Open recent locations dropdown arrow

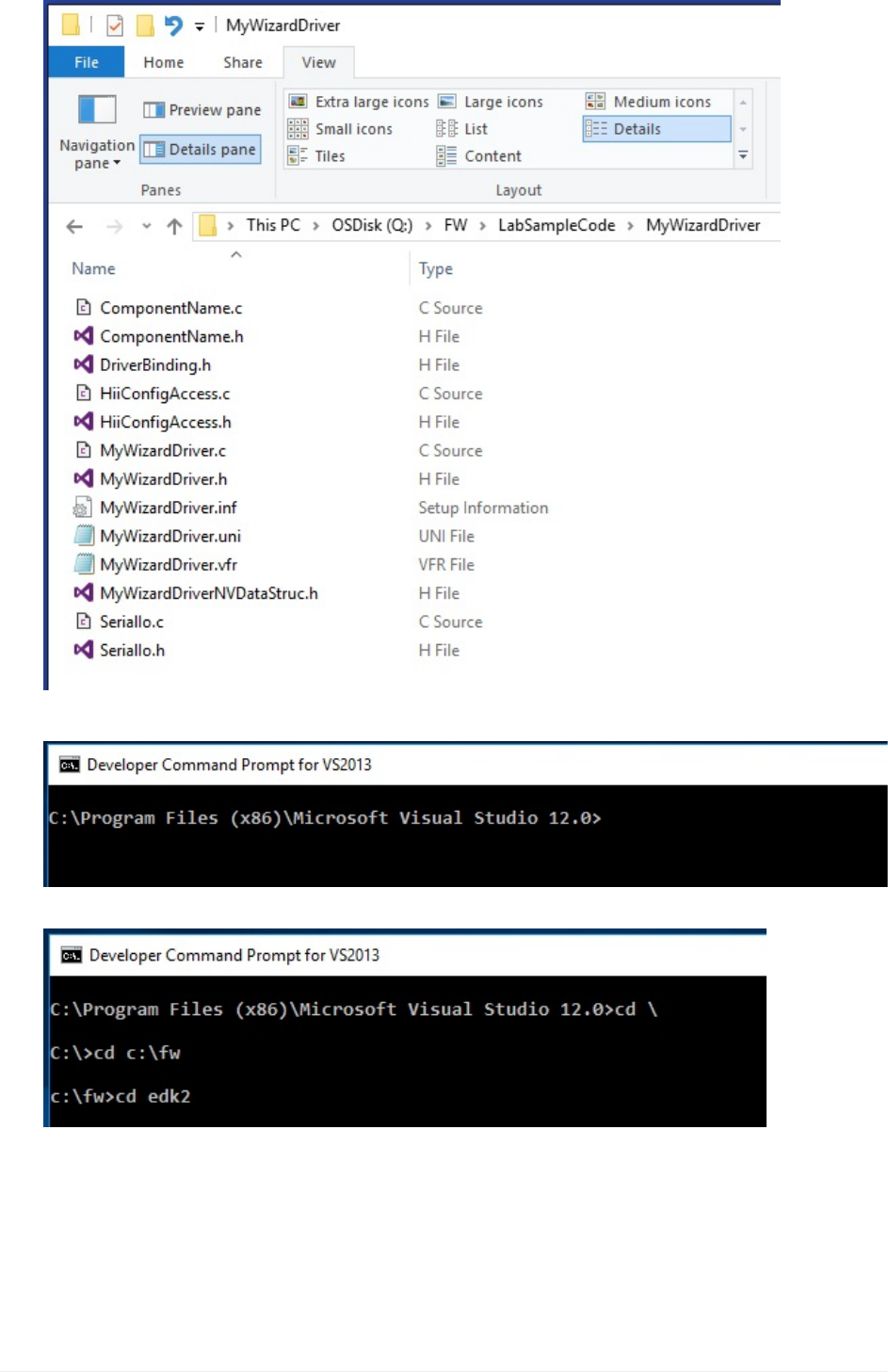pyautogui.click(x=146, y=226)
